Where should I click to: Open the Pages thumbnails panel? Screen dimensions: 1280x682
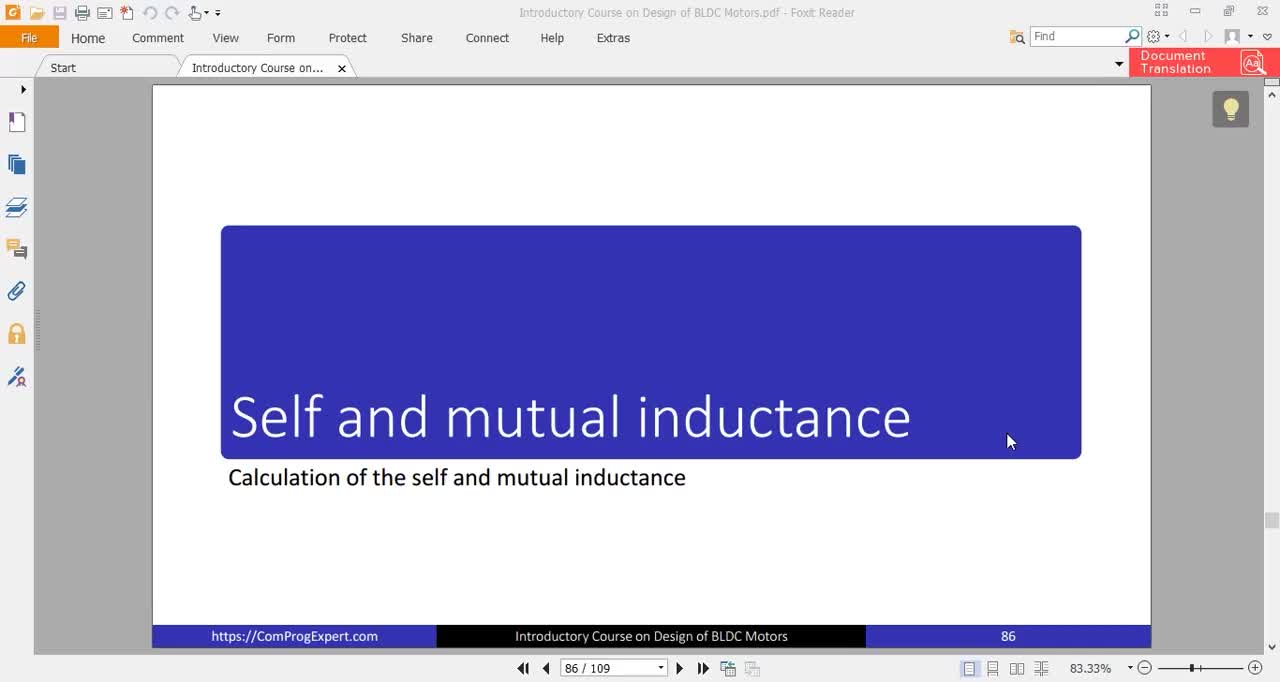pos(17,165)
